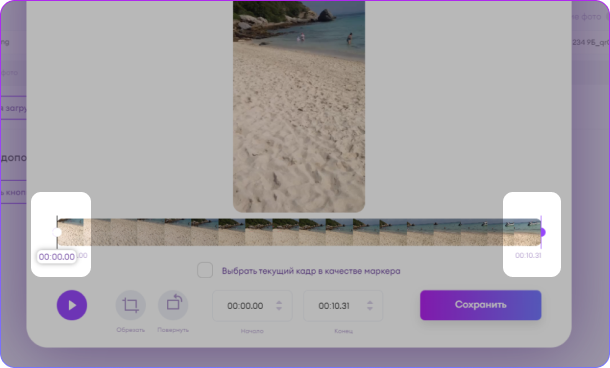Viewport: 610px width, 368px height.
Task: Decrease start time with the down arrow
Action: click(279, 308)
